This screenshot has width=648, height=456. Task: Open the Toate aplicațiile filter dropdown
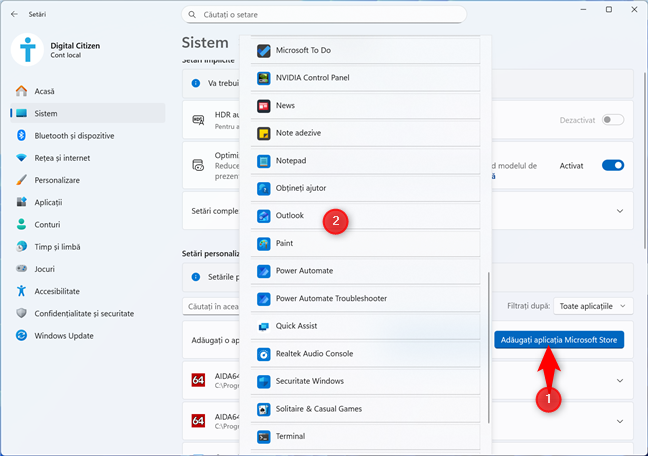(x=595, y=306)
